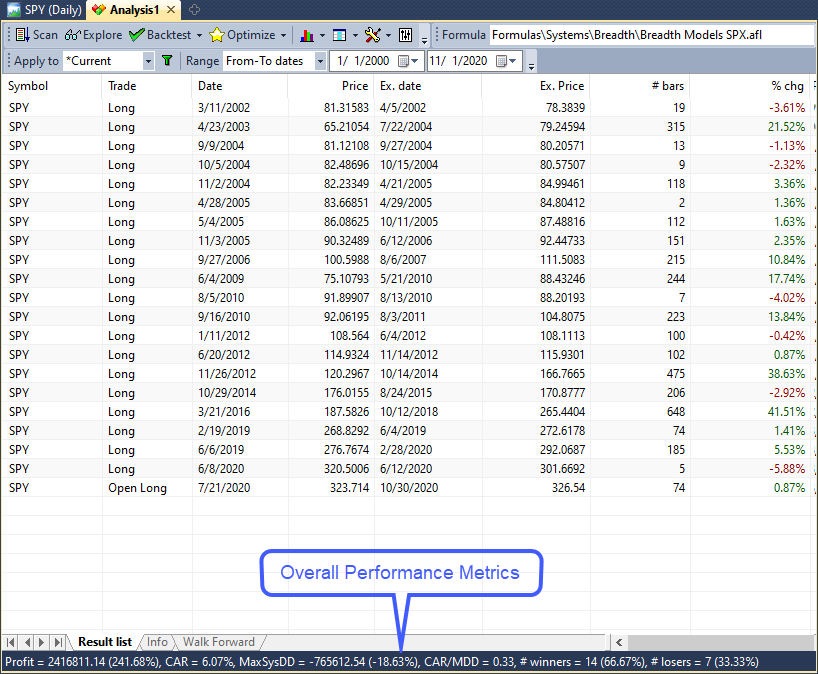The height and width of the screenshot is (674, 818).
Task: Open the Parameters sliders icon
Action: click(405, 35)
